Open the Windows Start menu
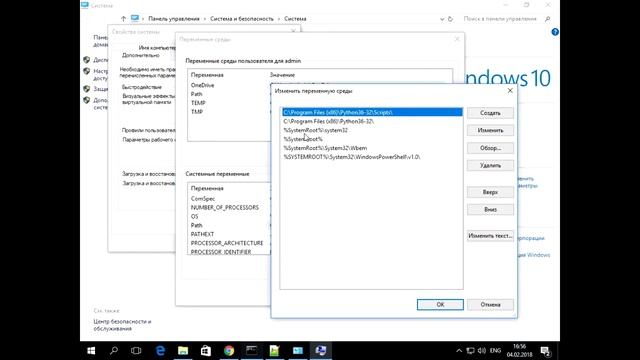Image resolution: width=640 pixels, height=360 pixels. [x=91, y=351]
